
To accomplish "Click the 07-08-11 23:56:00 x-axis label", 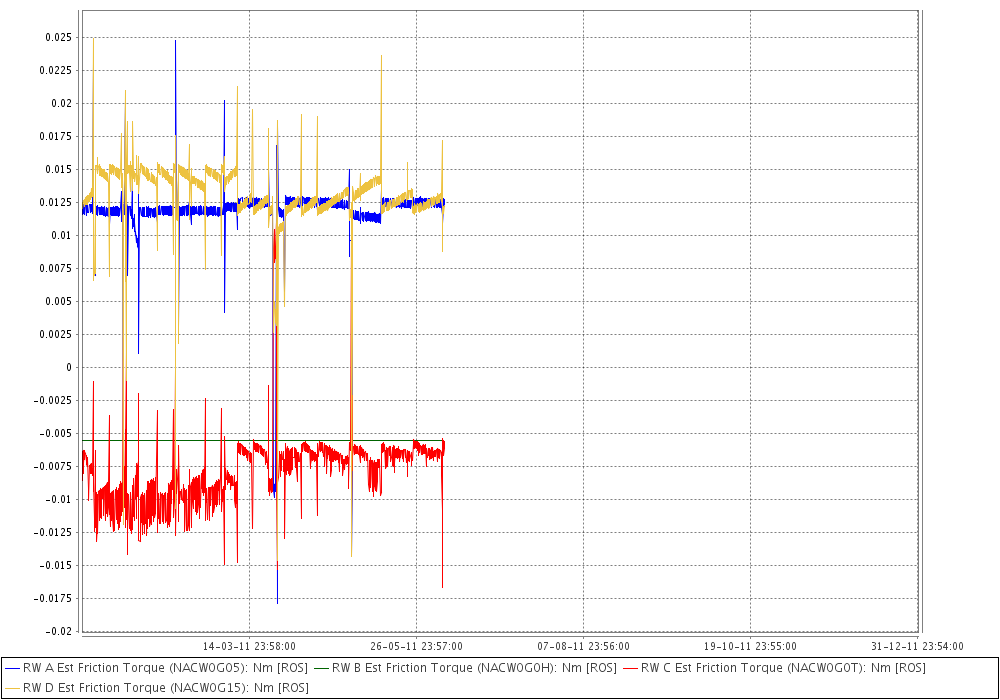I will tap(584, 646).
